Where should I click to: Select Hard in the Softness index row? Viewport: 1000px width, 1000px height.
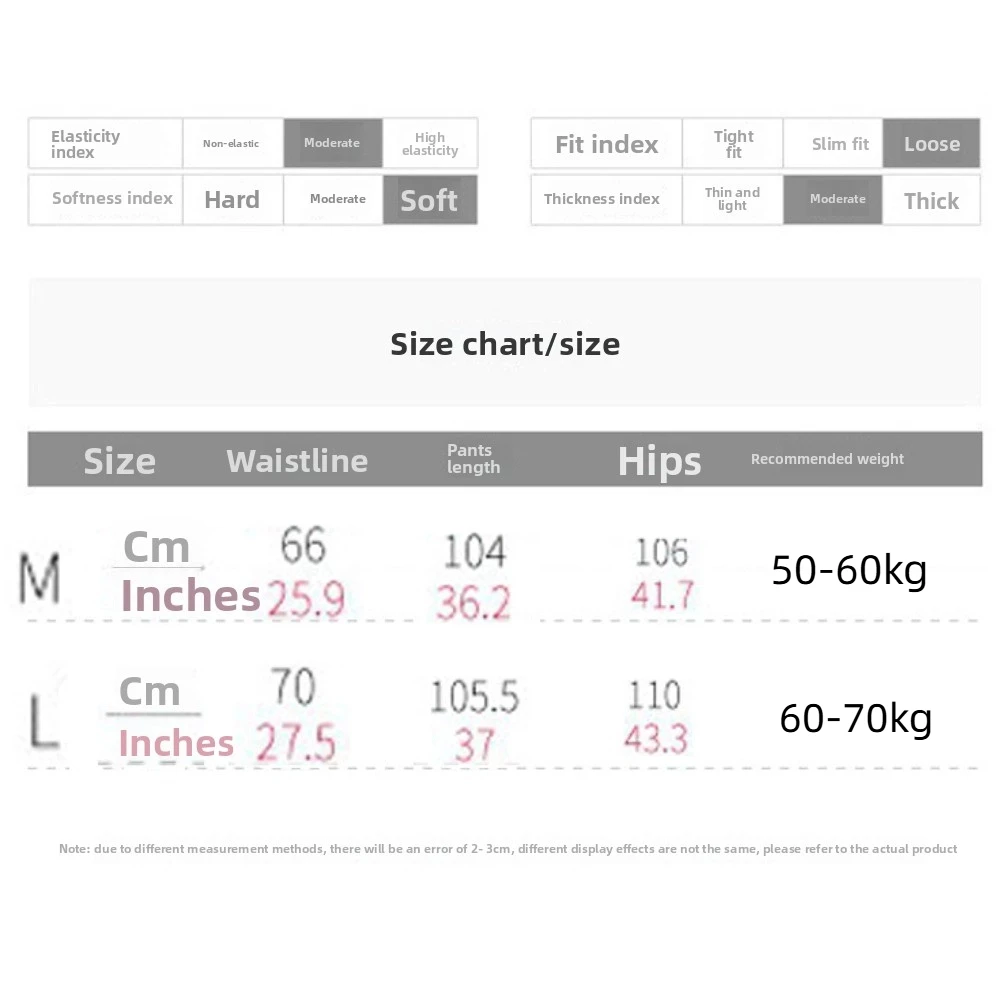click(x=232, y=200)
